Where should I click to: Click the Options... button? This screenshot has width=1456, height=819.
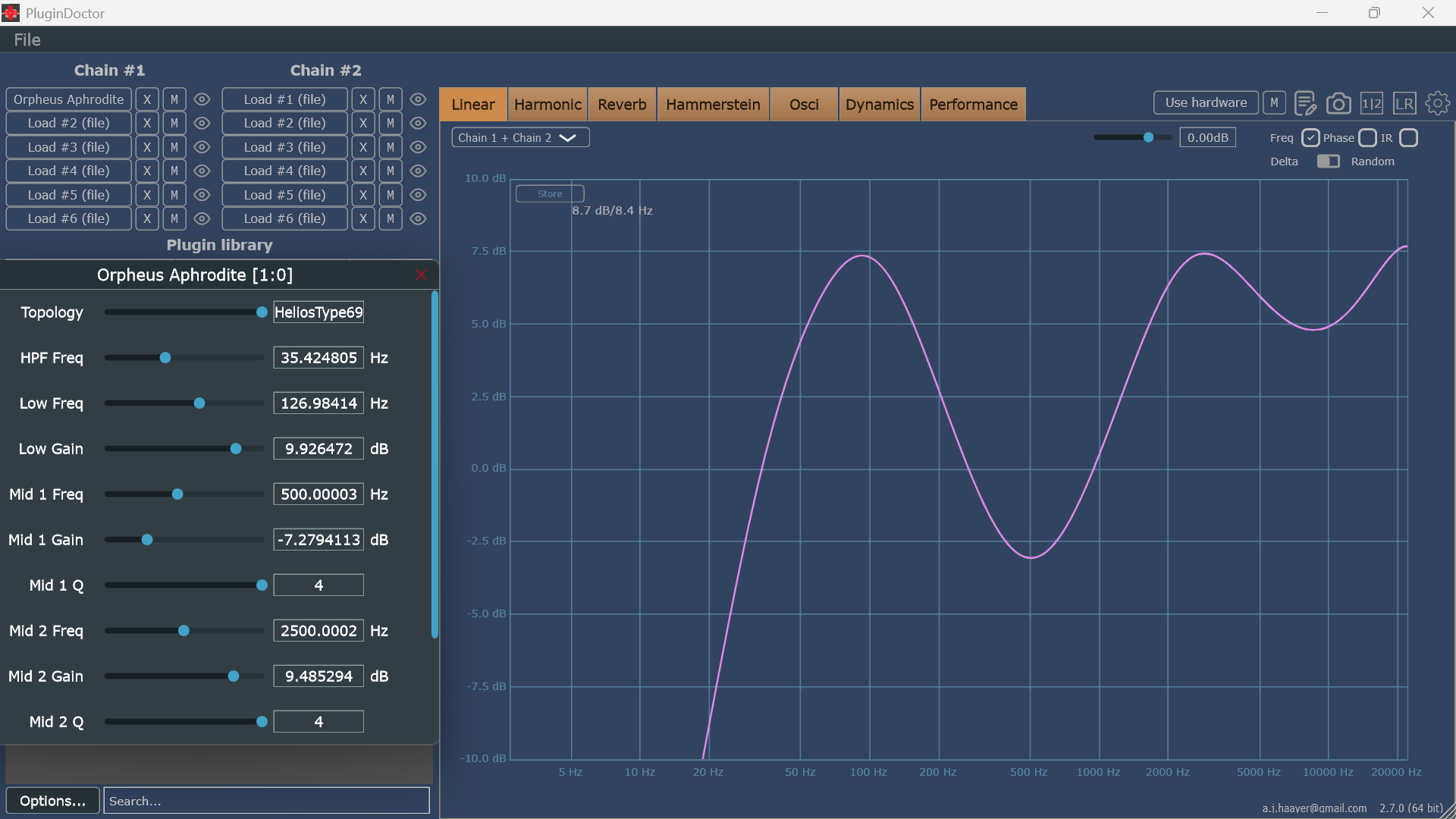(52, 801)
